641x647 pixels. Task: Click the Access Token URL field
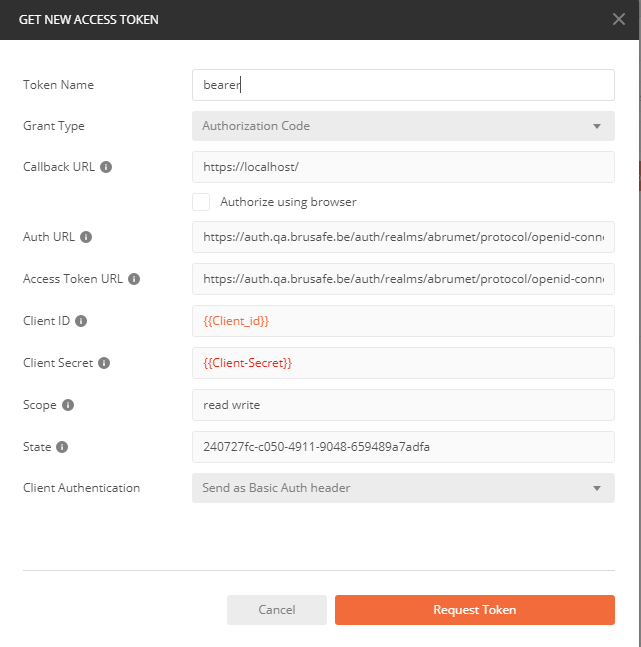click(403, 279)
